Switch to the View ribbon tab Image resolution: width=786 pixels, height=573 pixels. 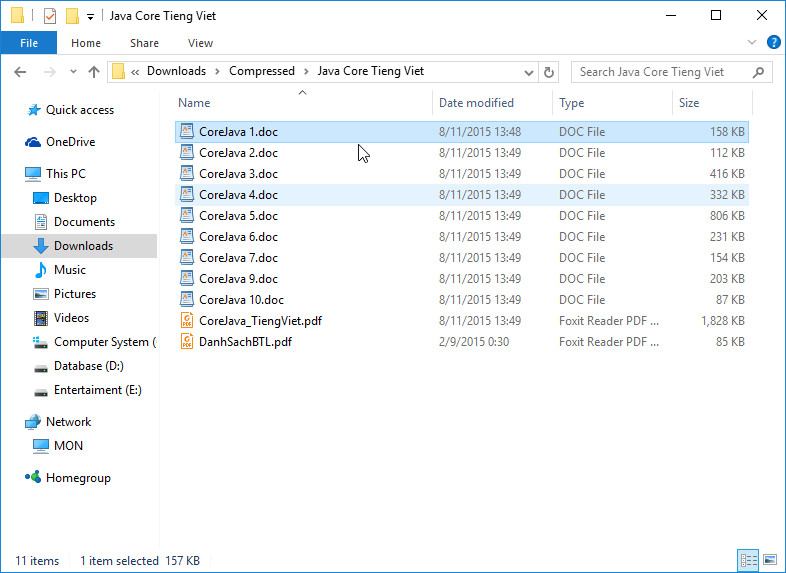[x=201, y=43]
